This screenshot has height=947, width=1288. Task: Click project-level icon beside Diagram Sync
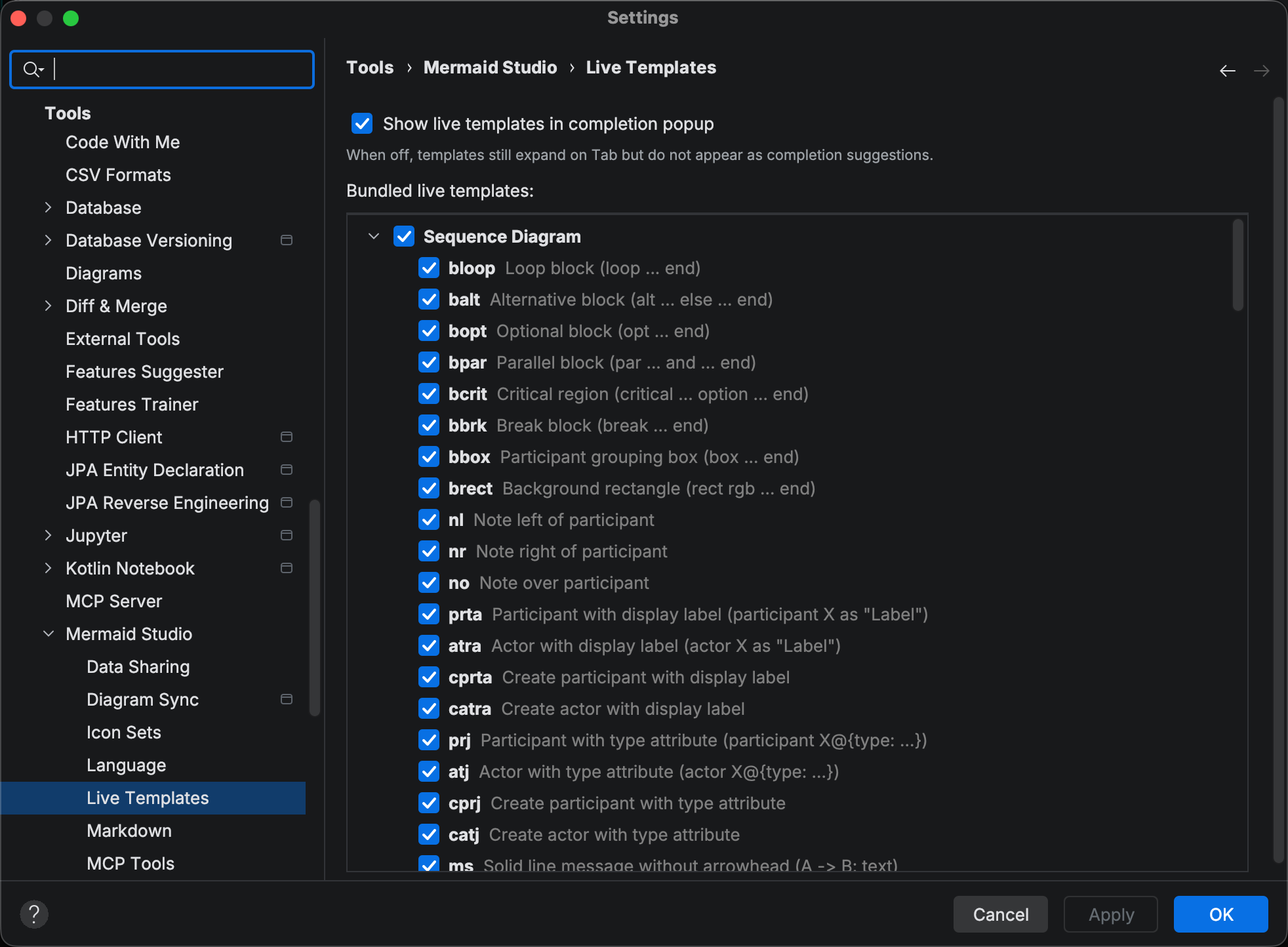click(x=287, y=699)
